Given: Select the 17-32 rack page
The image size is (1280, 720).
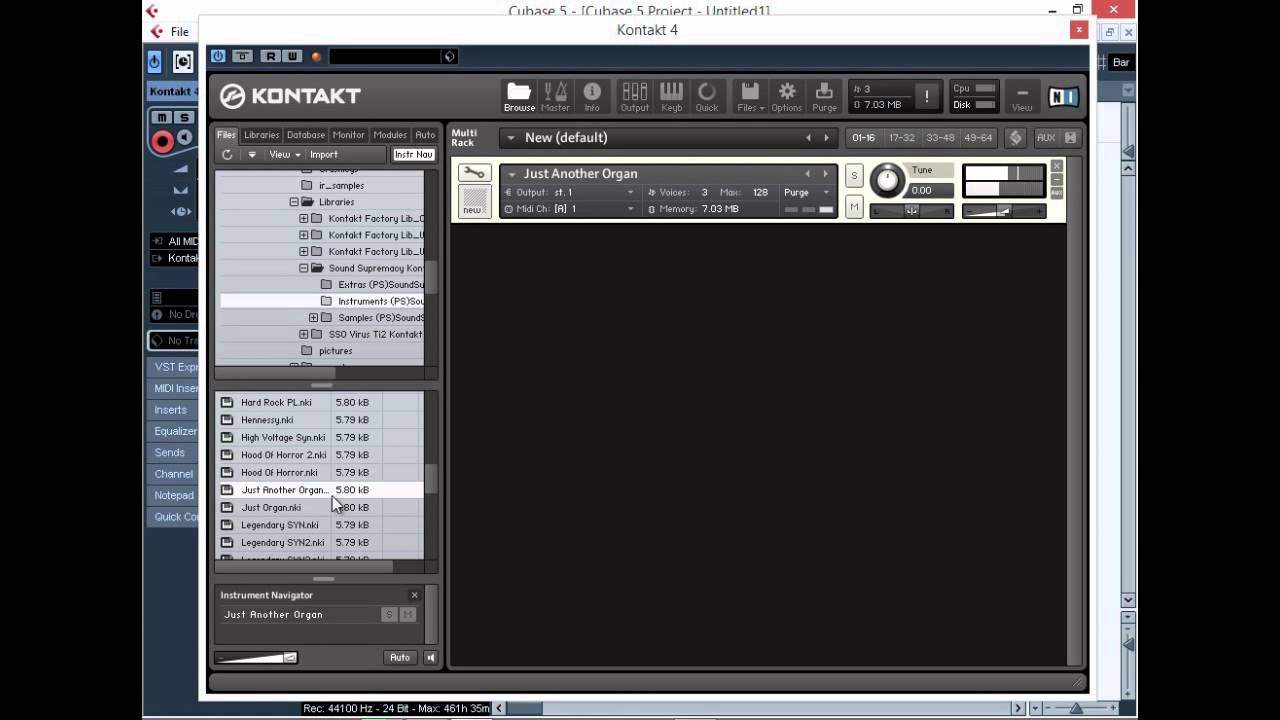Looking at the screenshot, I should 902,138.
